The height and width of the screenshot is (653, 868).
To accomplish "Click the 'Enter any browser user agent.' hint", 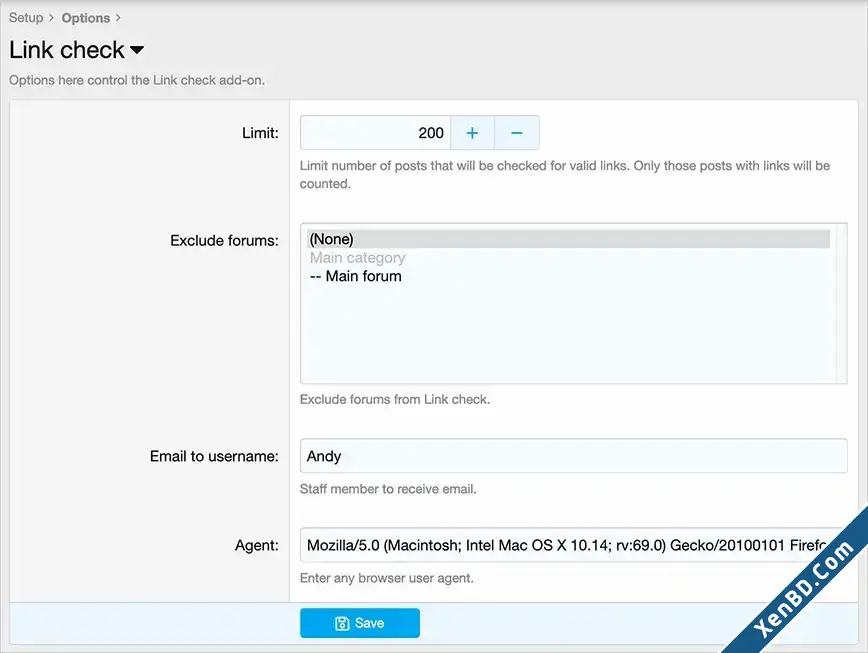I will 386,578.
